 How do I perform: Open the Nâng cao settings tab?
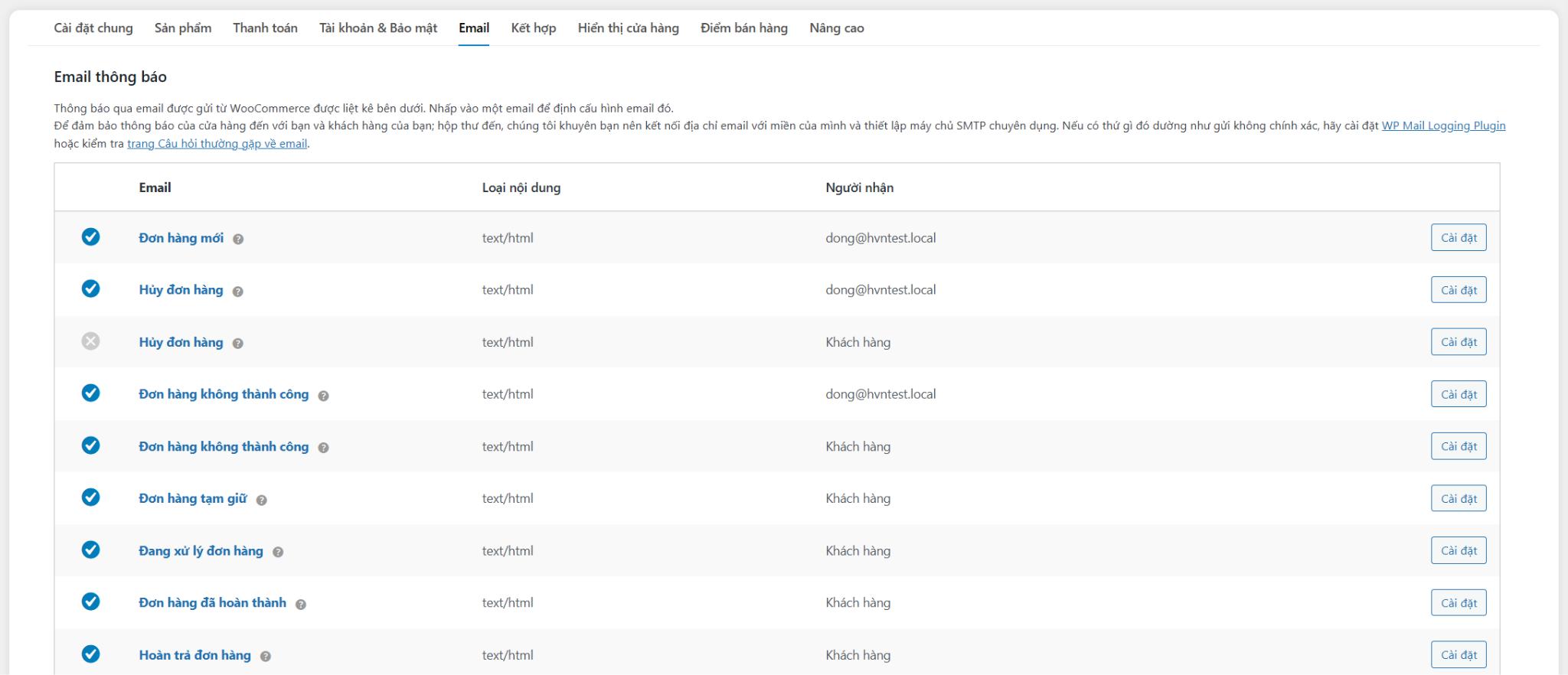click(836, 28)
